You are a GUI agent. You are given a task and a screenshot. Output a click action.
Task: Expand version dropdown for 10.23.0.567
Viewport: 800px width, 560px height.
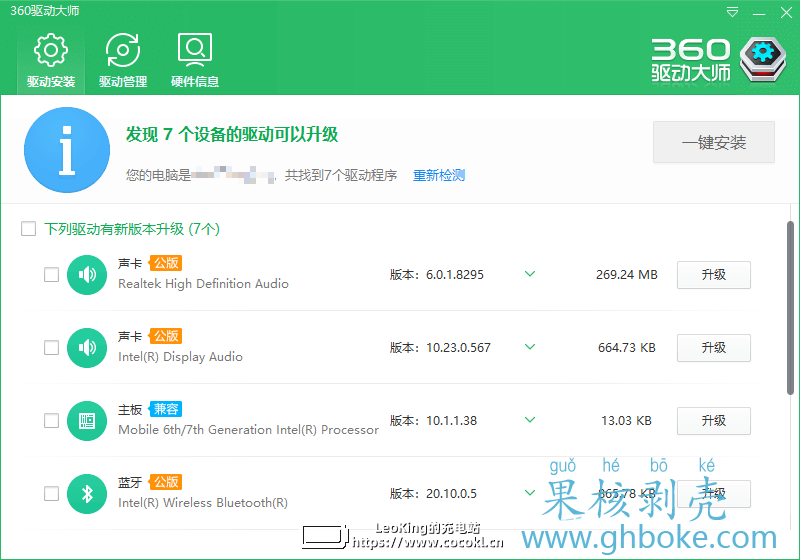click(530, 347)
